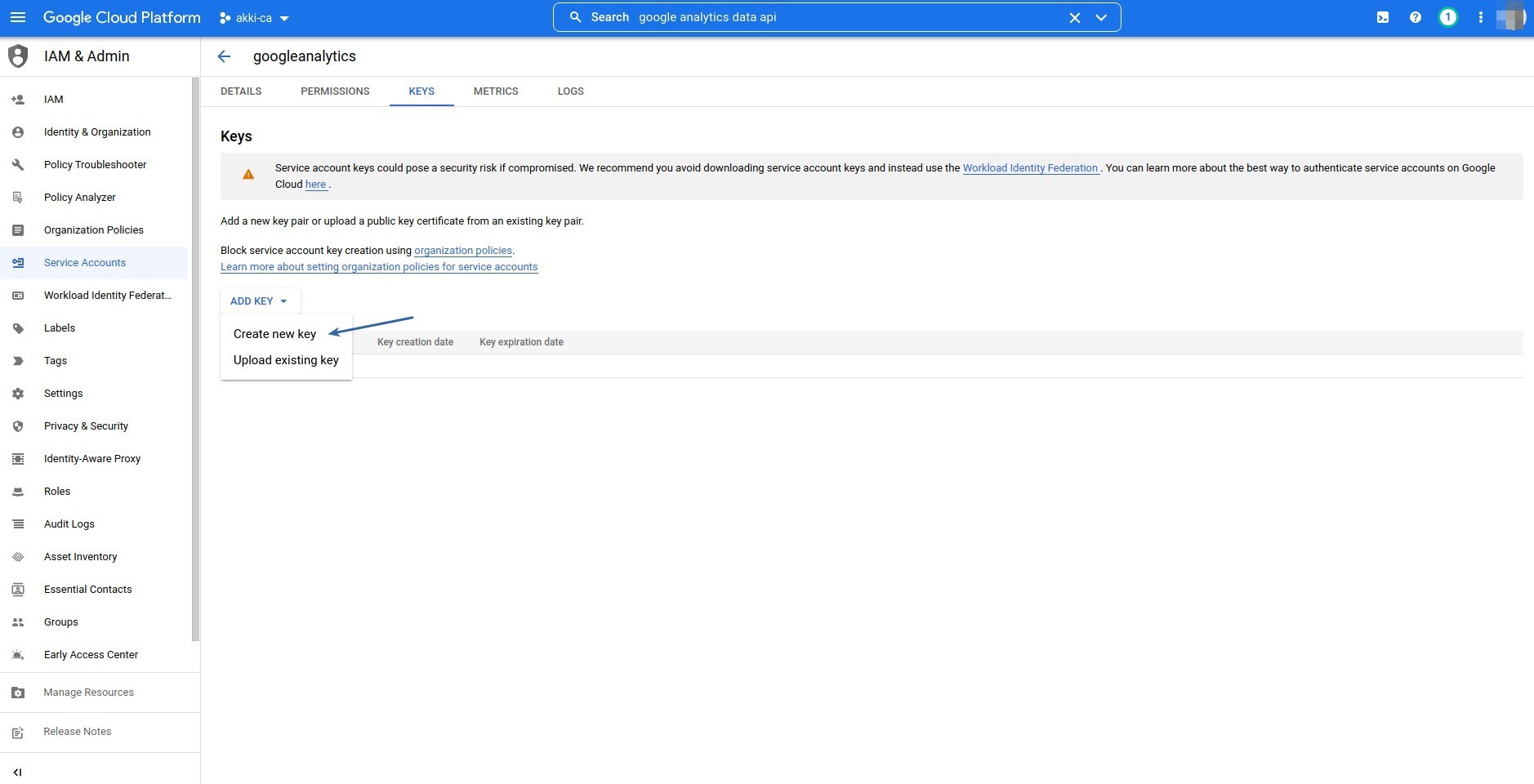Open the Workload Identity Federation link
This screenshot has width=1534, height=784.
pos(1030,168)
